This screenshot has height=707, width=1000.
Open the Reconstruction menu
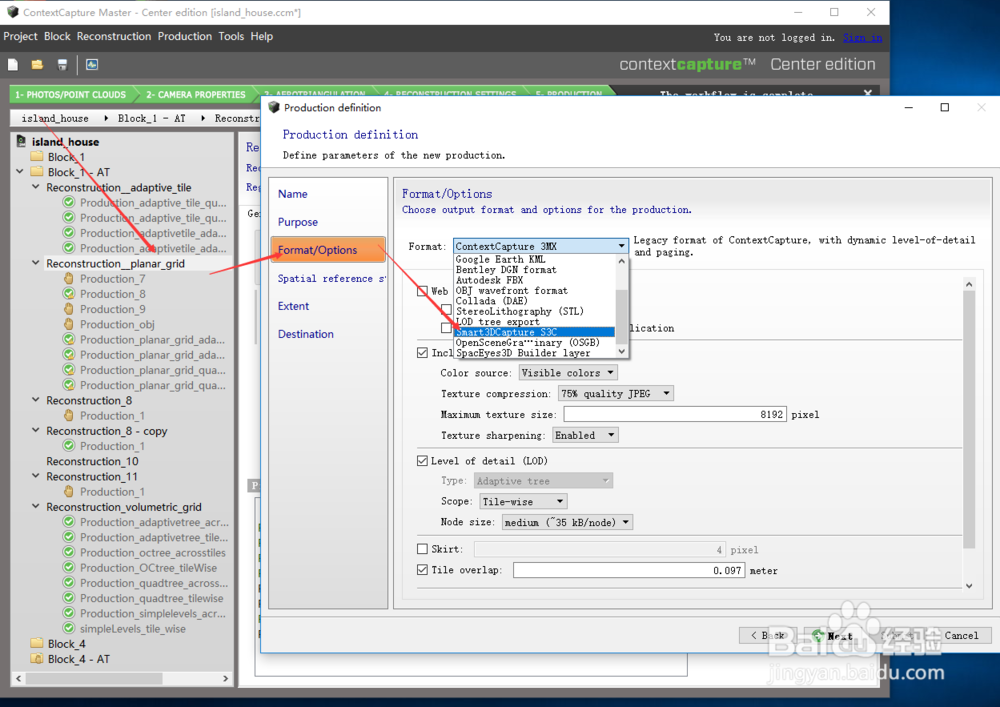114,36
